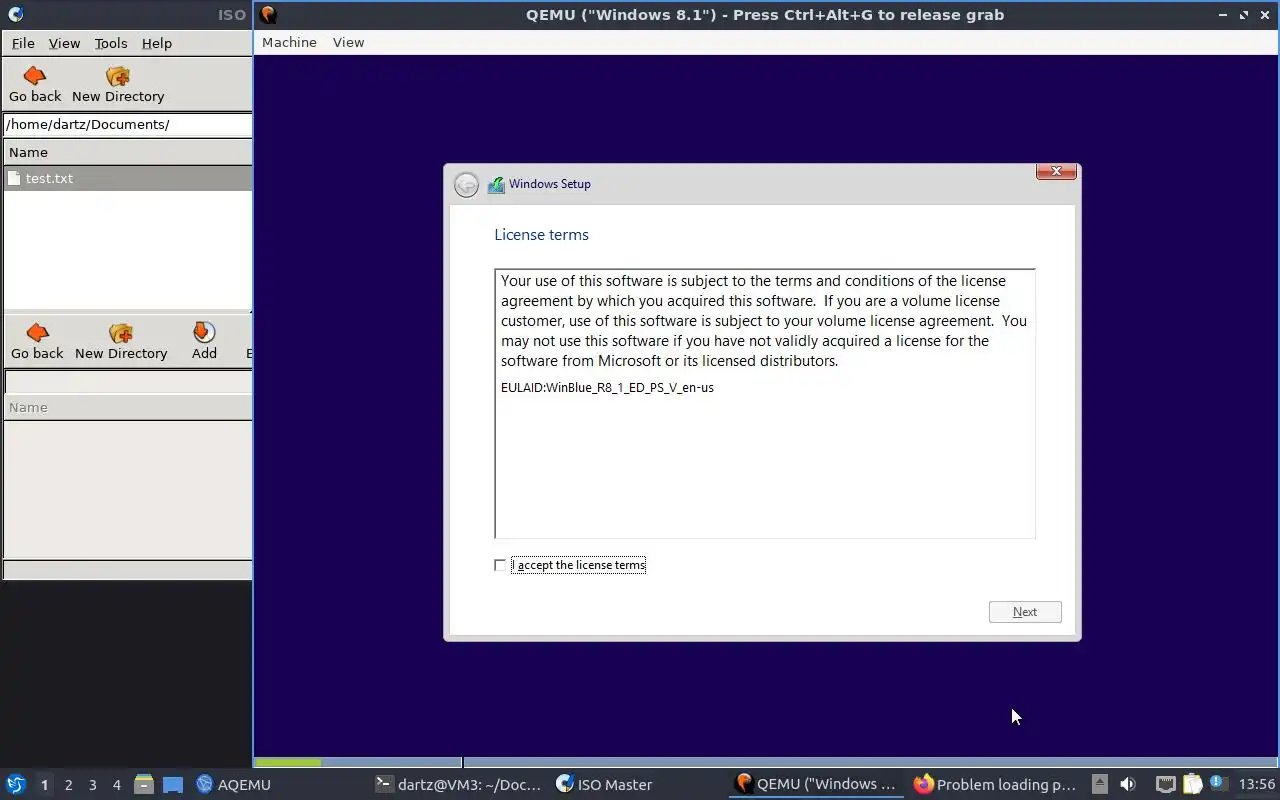This screenshot has height=800, width=1280.
Task: Check the 'I accept the license terms' box
Action: tap(500, 565)
